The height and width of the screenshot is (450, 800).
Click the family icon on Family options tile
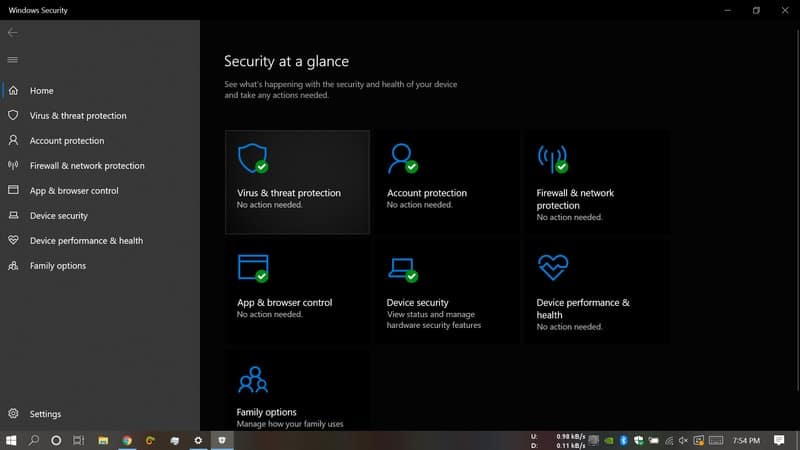click(x=253, y=379)
